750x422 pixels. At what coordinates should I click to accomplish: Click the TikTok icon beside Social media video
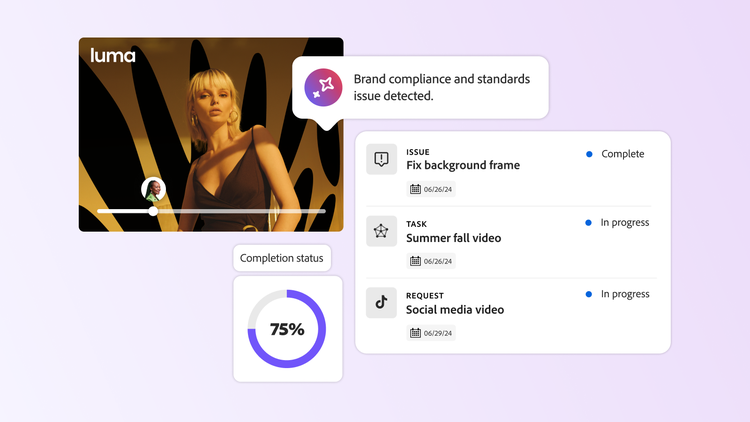pos(381,302)
